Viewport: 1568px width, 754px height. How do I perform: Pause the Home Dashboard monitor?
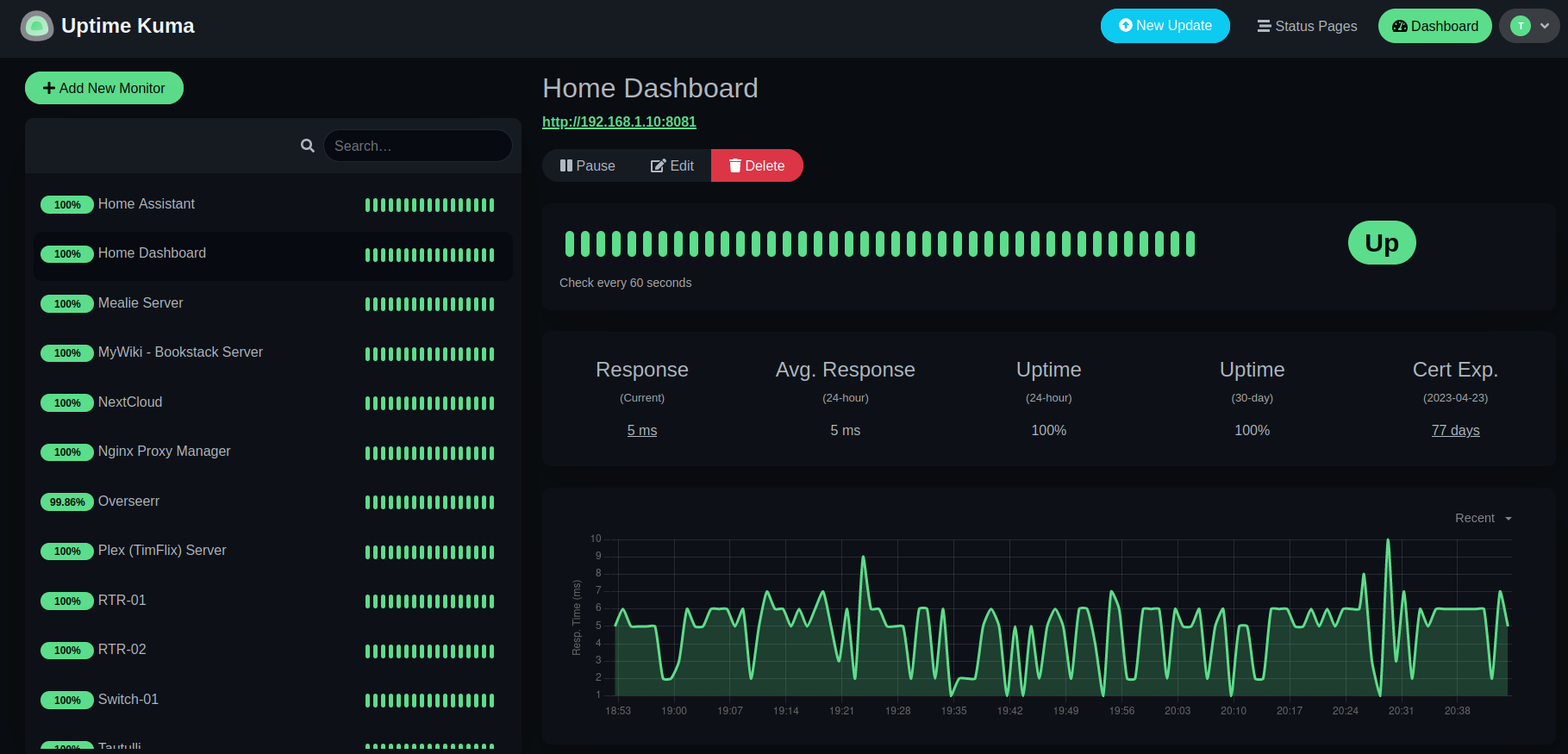point(588,165)
